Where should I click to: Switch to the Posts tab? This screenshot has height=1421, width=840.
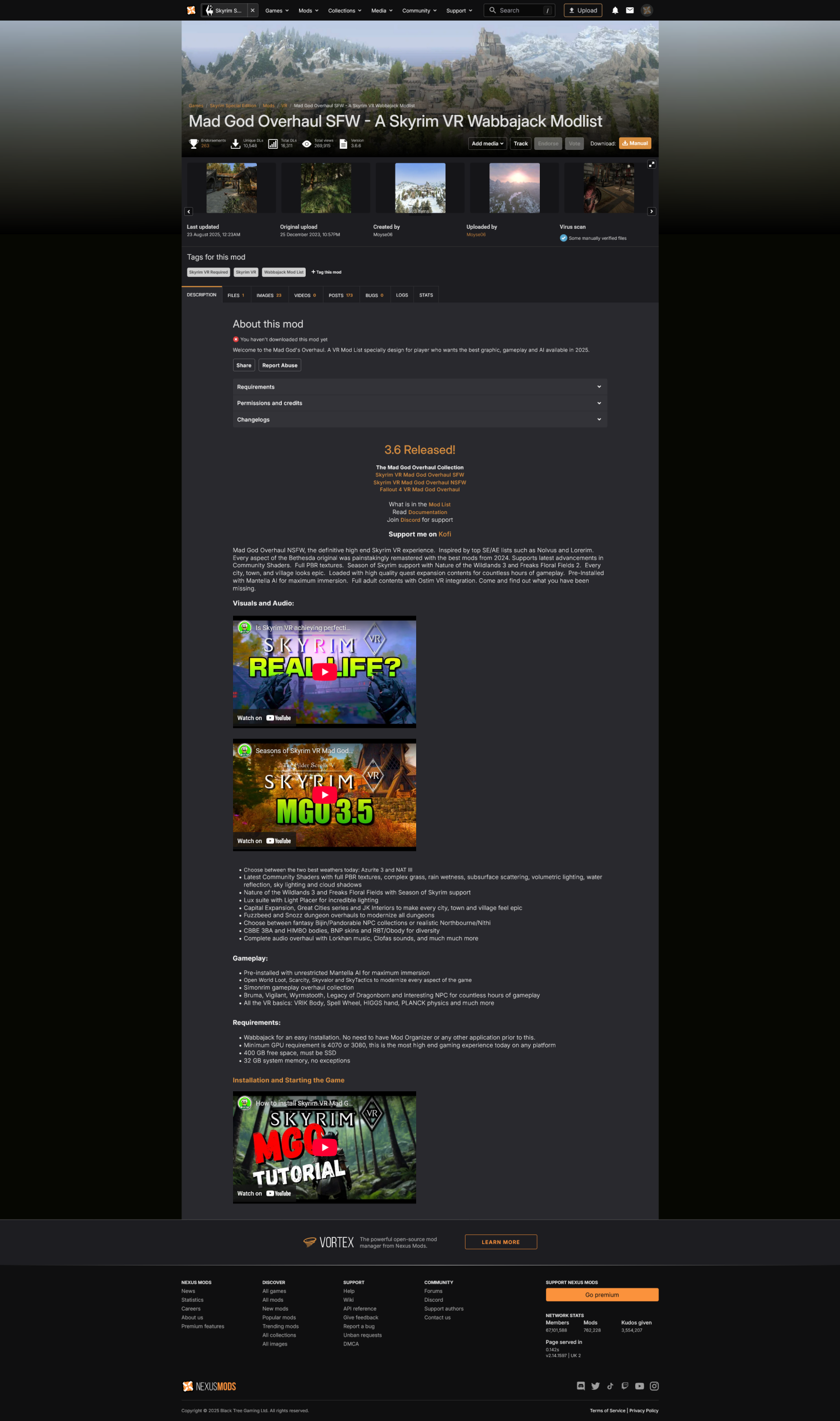340,295
